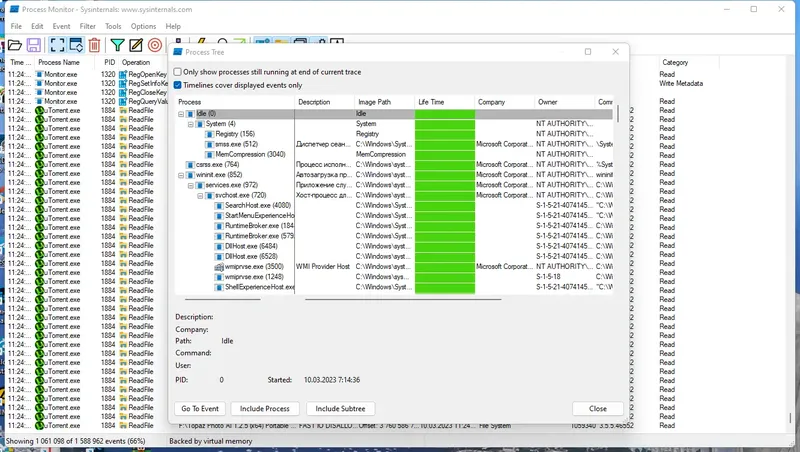Viewport: 800px width, 452px height.
Task: Click the Showing events count status text
Action: (x=77, y=441)
